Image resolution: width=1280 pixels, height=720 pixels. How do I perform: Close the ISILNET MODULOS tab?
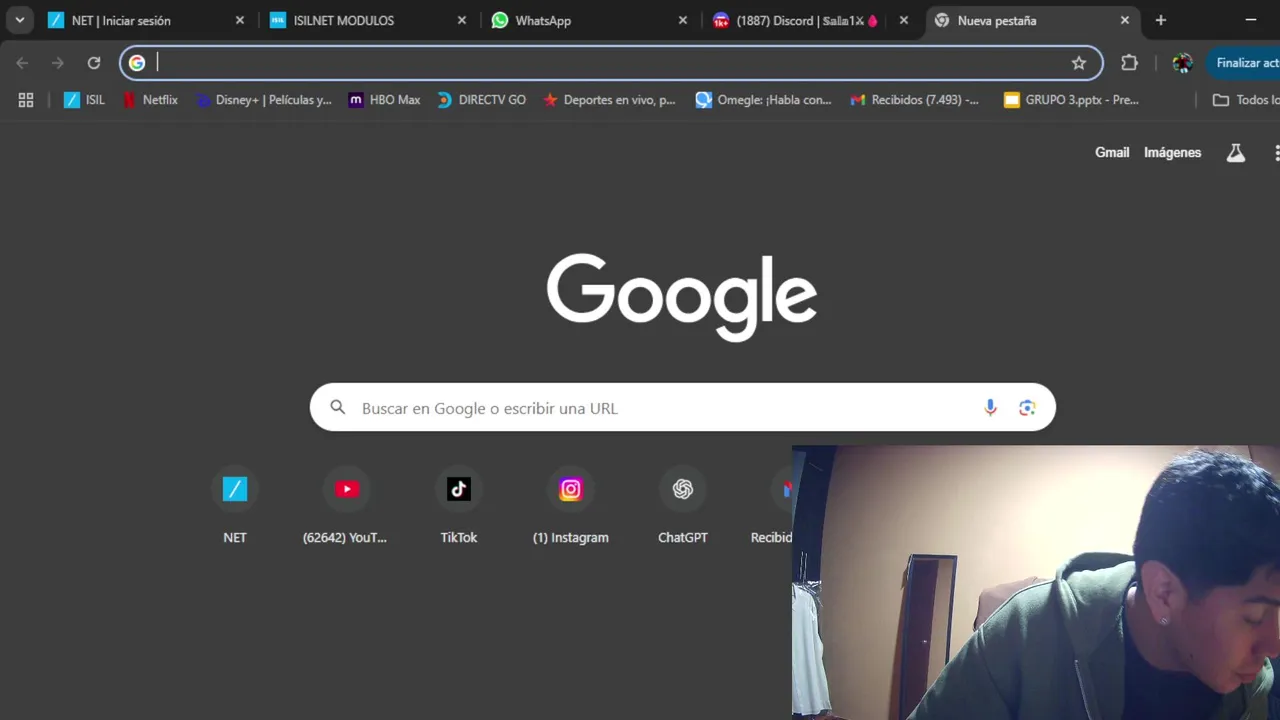(x=462, y=20)
